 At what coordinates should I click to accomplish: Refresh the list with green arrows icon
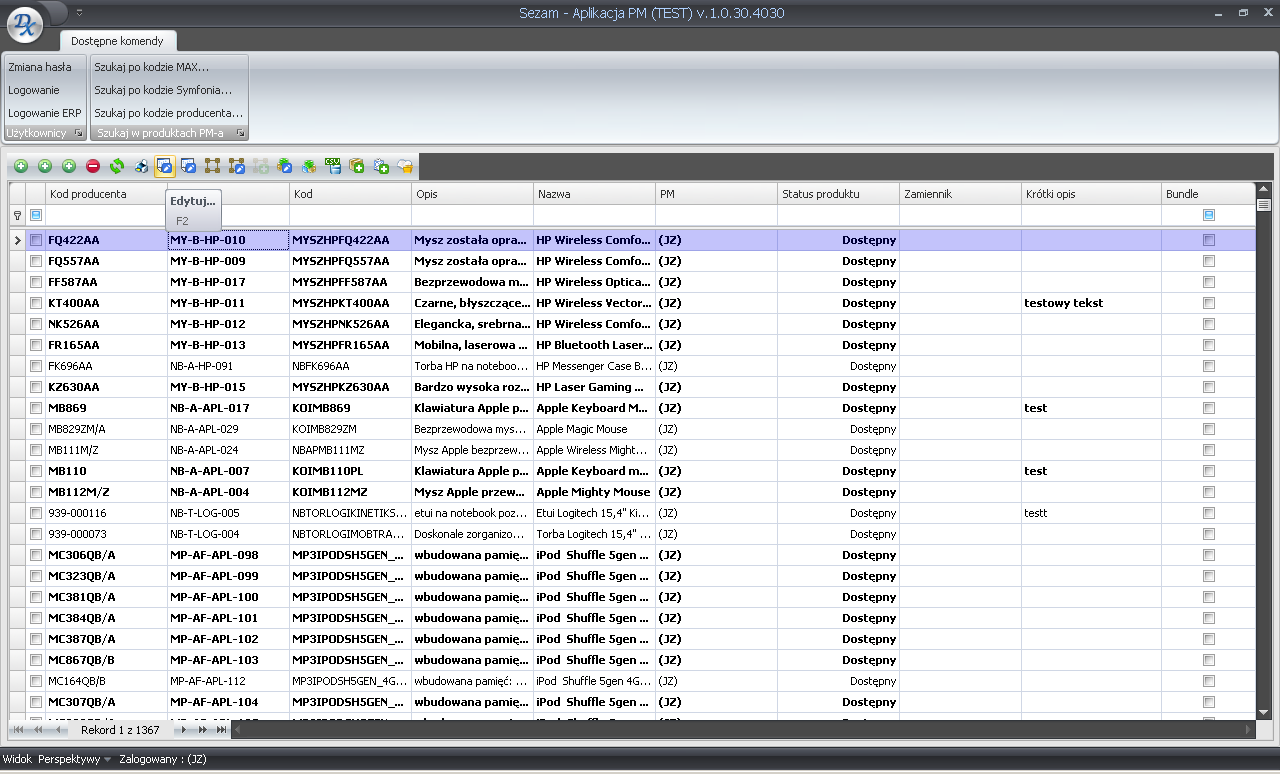(117, 166)
